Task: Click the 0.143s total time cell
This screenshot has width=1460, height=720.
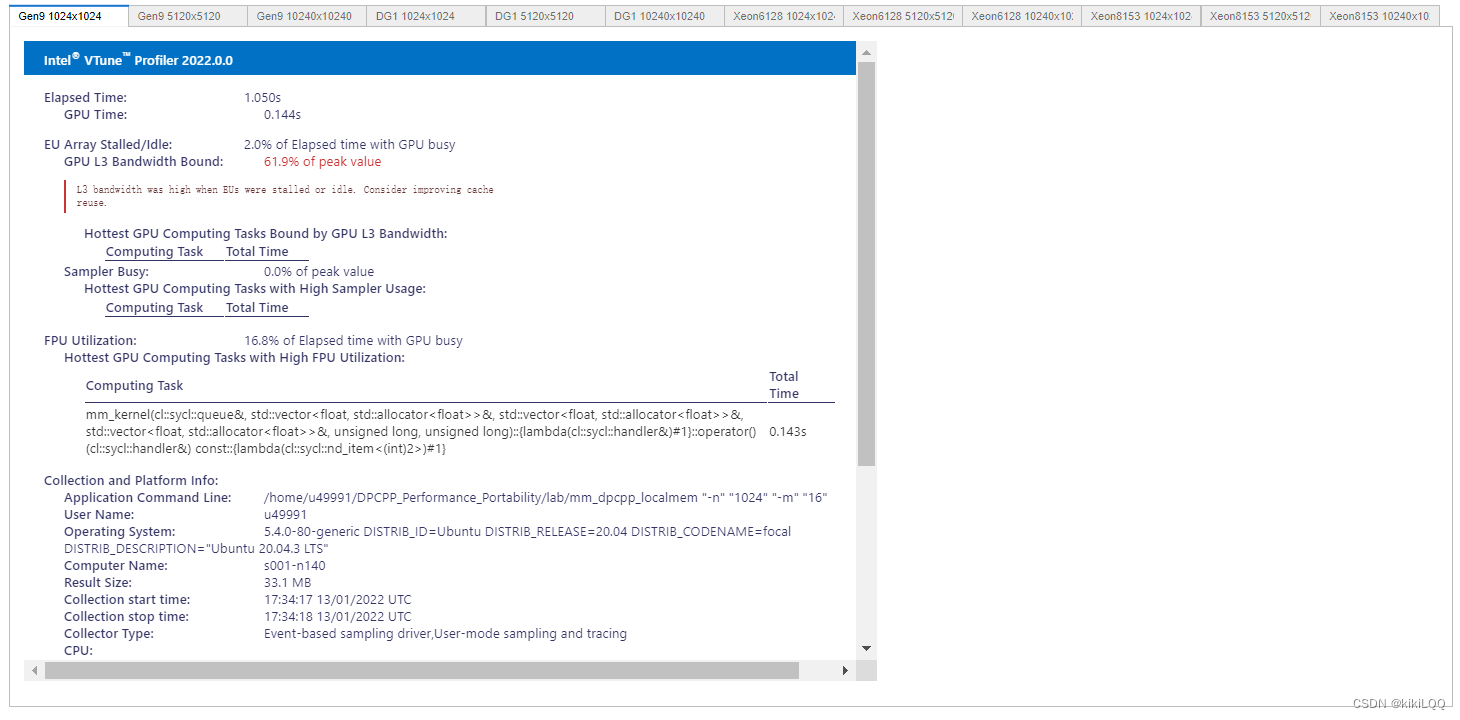Action: [x=787, y=432]
